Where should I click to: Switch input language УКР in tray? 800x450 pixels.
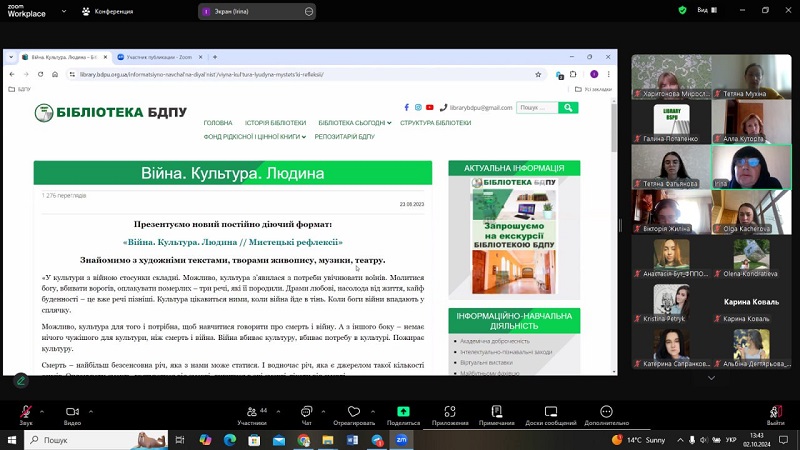[x=731, y=440]
